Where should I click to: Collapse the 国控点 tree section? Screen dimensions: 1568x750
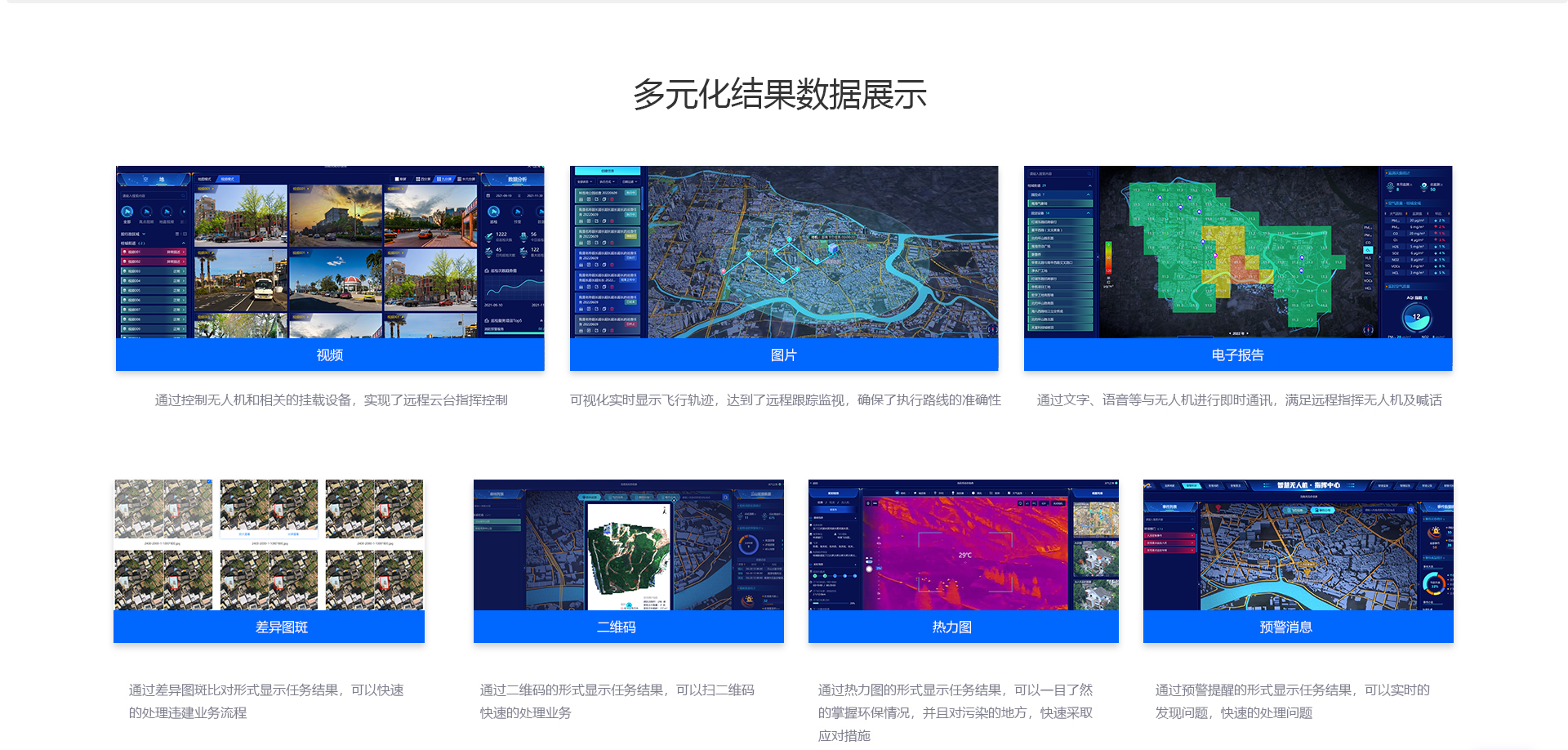click(1089, 194)
